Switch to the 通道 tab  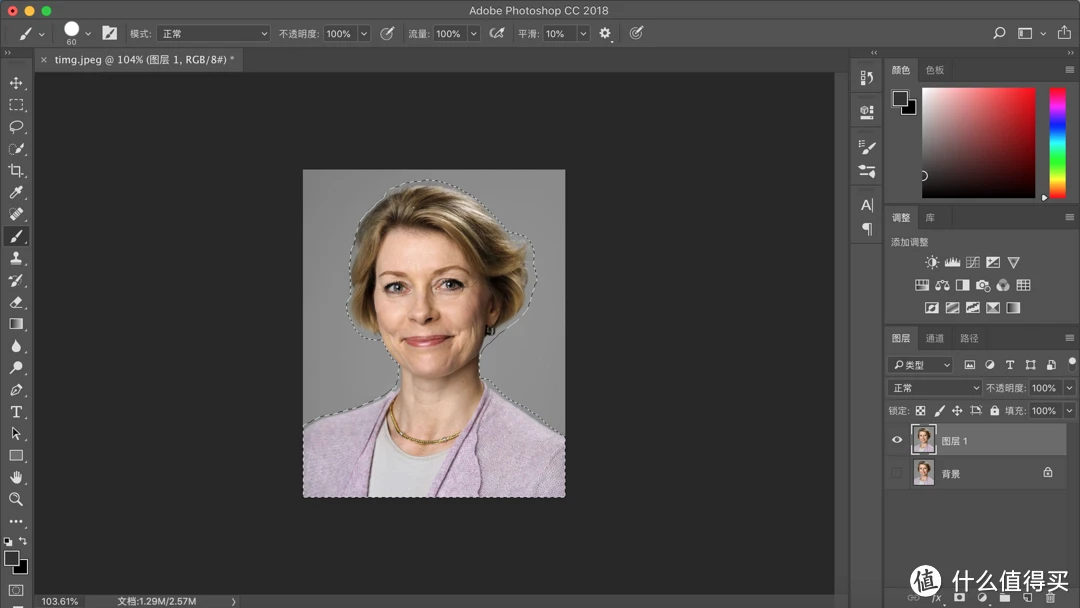[x=935, y=338]
